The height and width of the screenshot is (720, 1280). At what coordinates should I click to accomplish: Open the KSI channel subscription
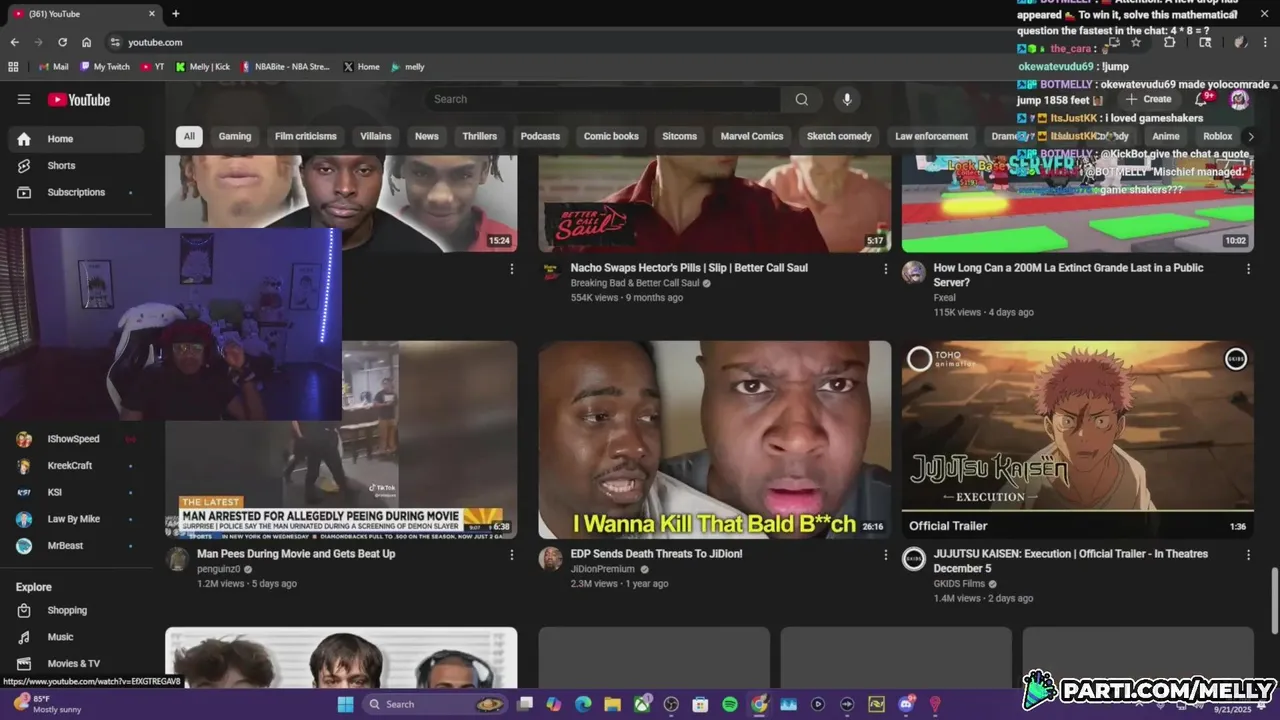coord(75,492)
